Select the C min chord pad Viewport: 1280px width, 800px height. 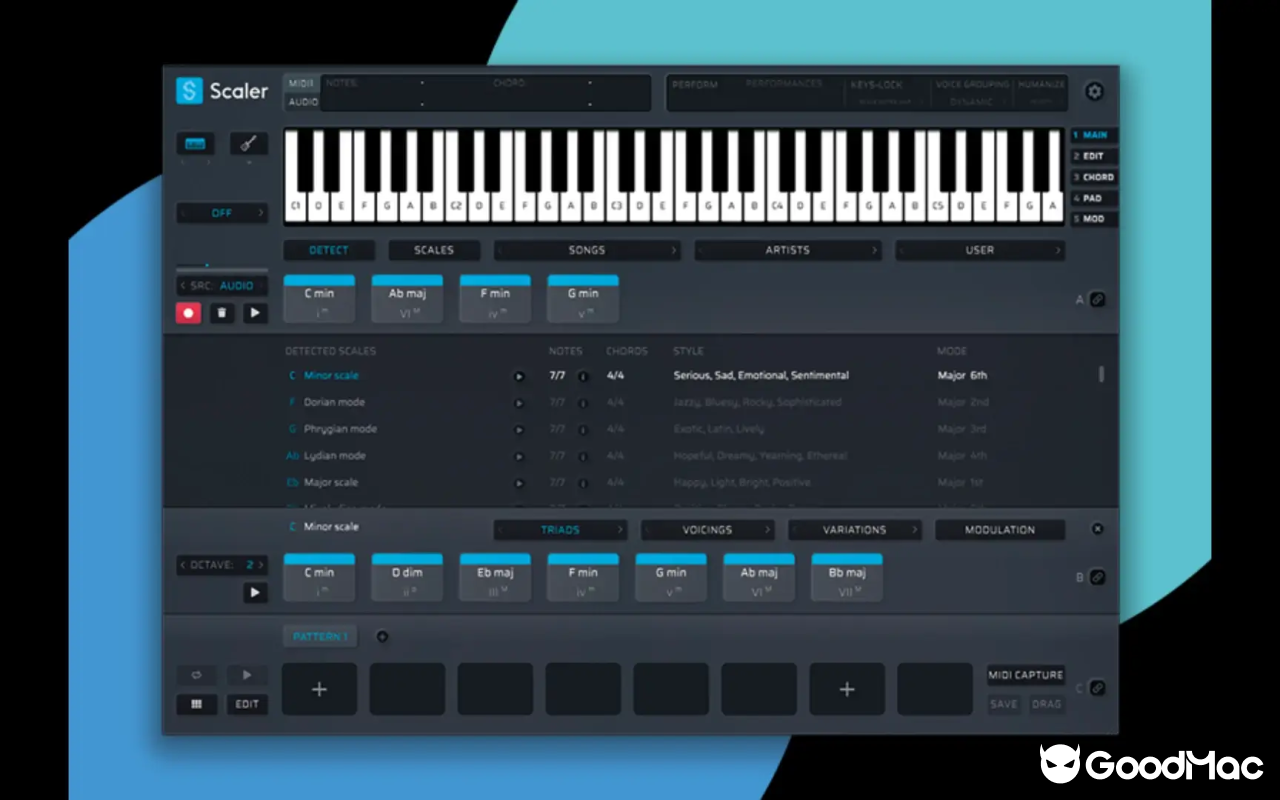(x=319, y=298)
